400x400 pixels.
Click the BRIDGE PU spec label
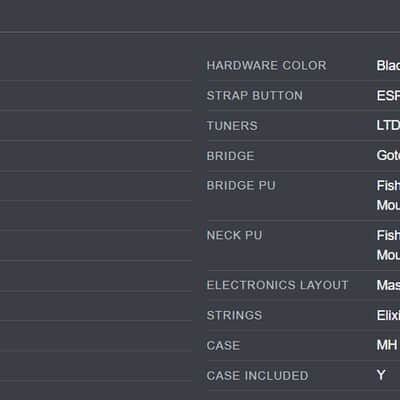tap(241, 185)
